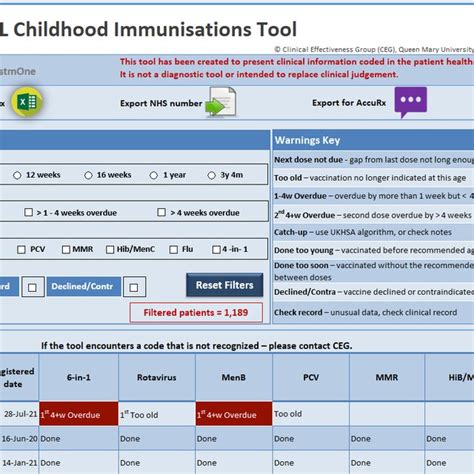Viewport: 474px width, 474px height.
Task: Select the 3y 4m radio button
Action: click(x=211, y=175)
